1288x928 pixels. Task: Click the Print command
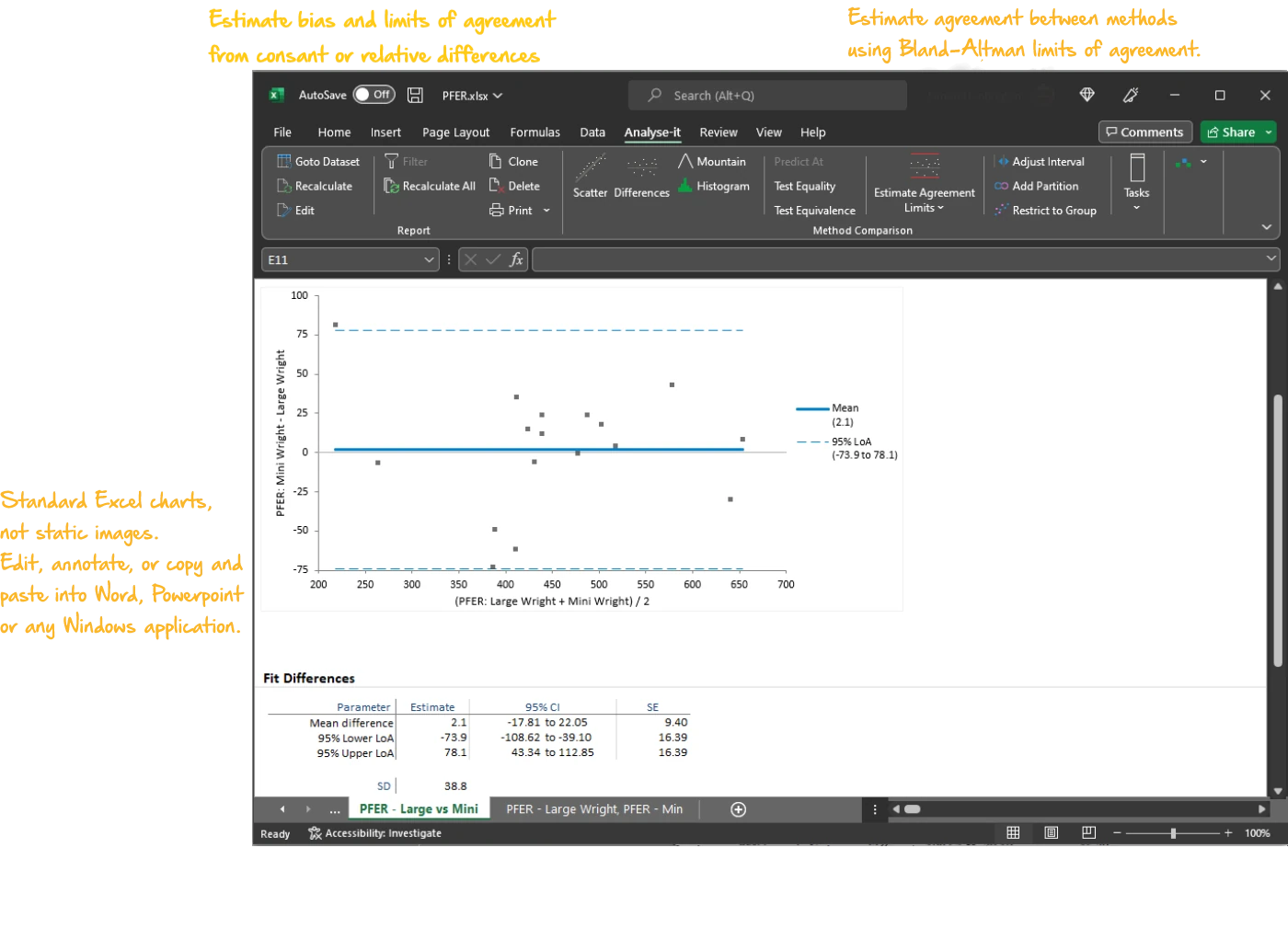coord(511,211)
